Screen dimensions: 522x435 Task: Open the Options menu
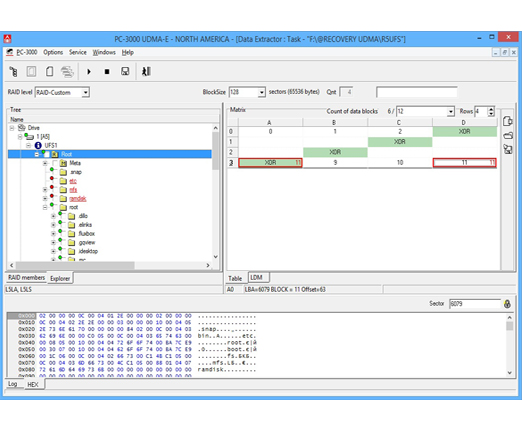tap(53, 52)
